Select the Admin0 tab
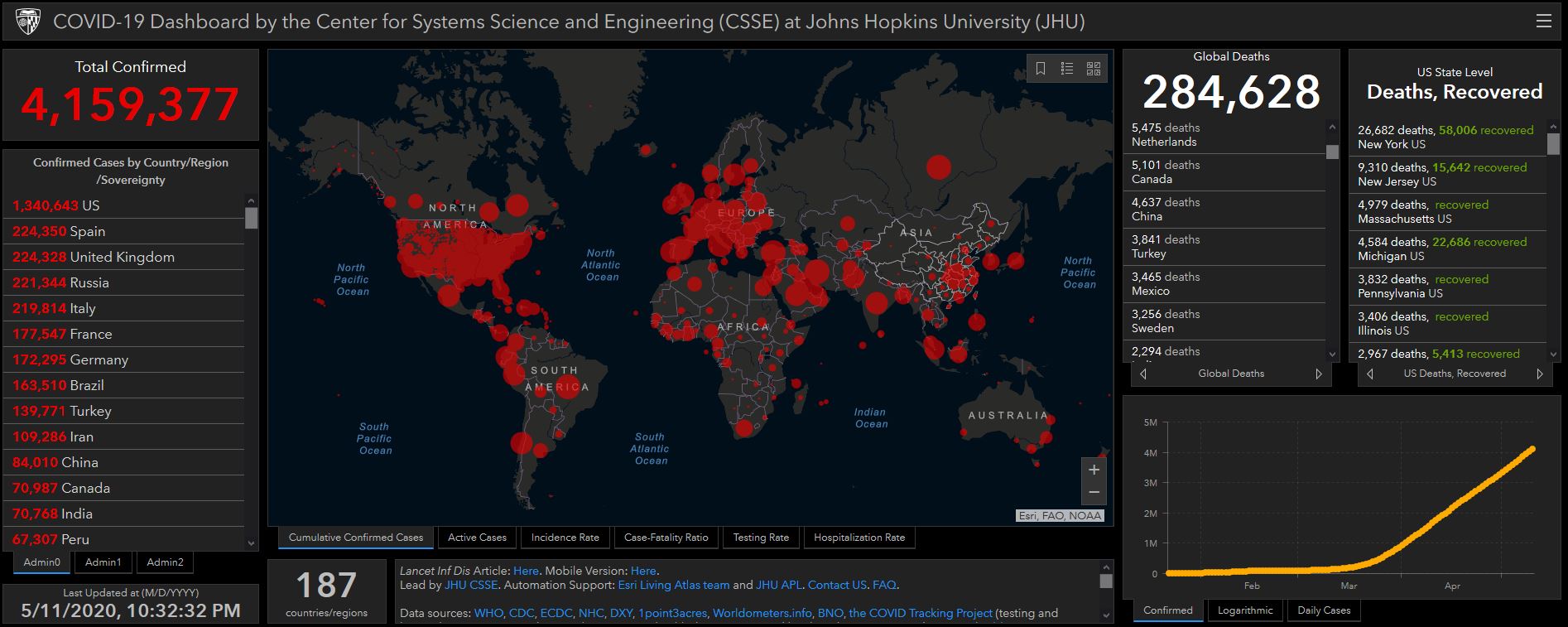This screenshot has height=627, width=1568. (42, 562)
